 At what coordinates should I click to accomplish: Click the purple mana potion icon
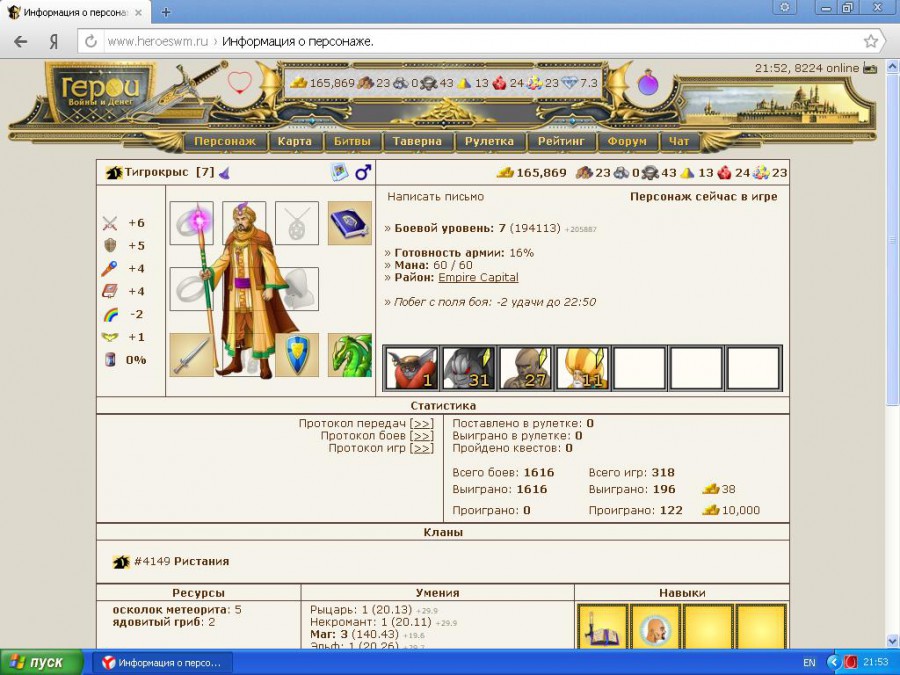tap(649, 83)
